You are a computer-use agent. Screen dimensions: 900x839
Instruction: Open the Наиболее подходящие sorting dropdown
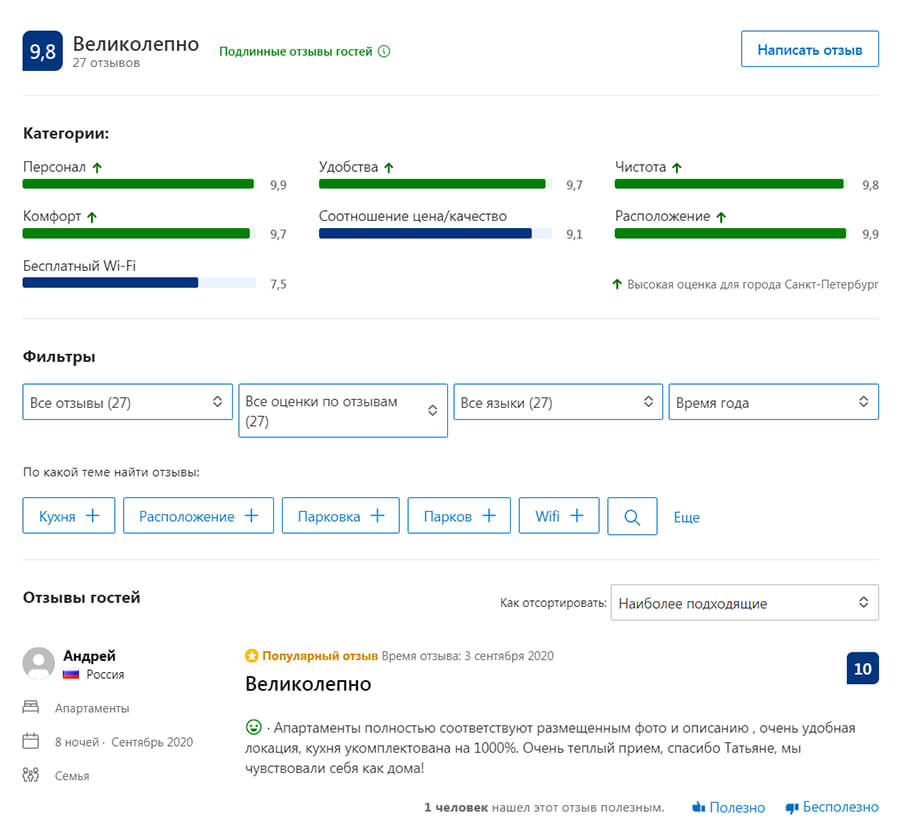pyautogui.click(x=744, y=603)
